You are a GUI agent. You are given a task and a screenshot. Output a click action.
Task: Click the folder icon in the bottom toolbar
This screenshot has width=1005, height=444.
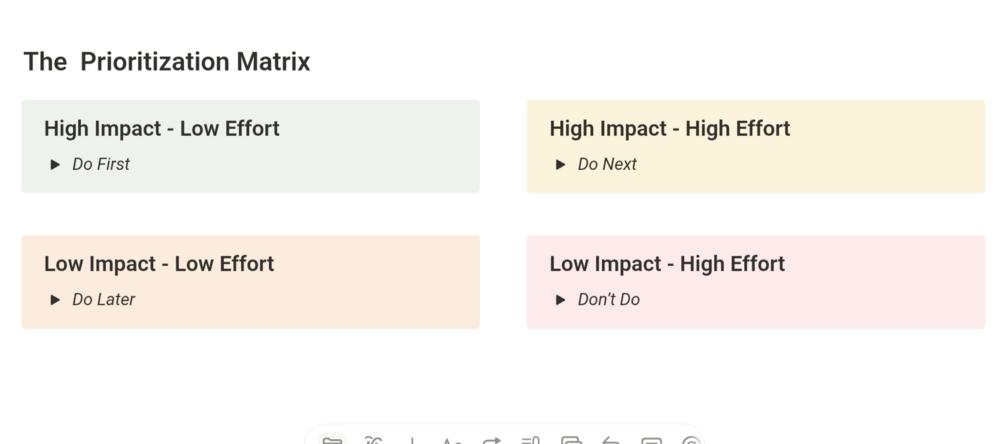pyautogui.click(x=332, y=440)
